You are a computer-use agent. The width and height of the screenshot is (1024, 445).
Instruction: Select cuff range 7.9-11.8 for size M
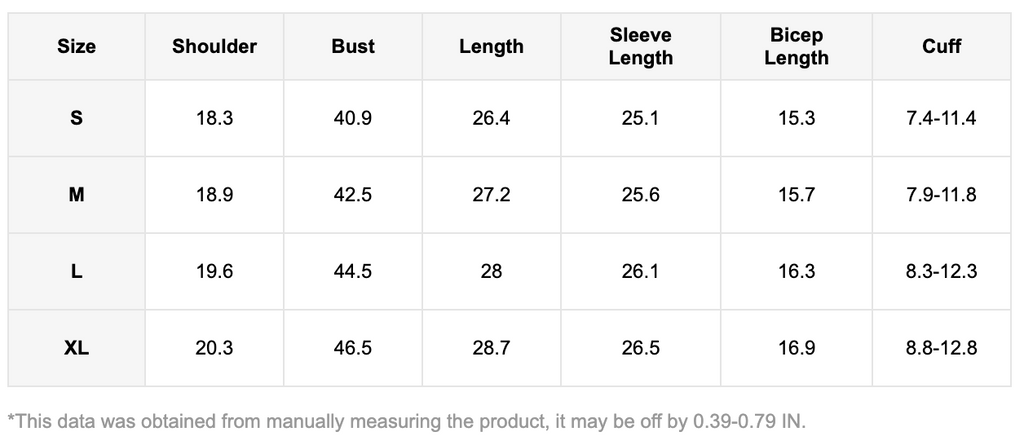point(941,195)
